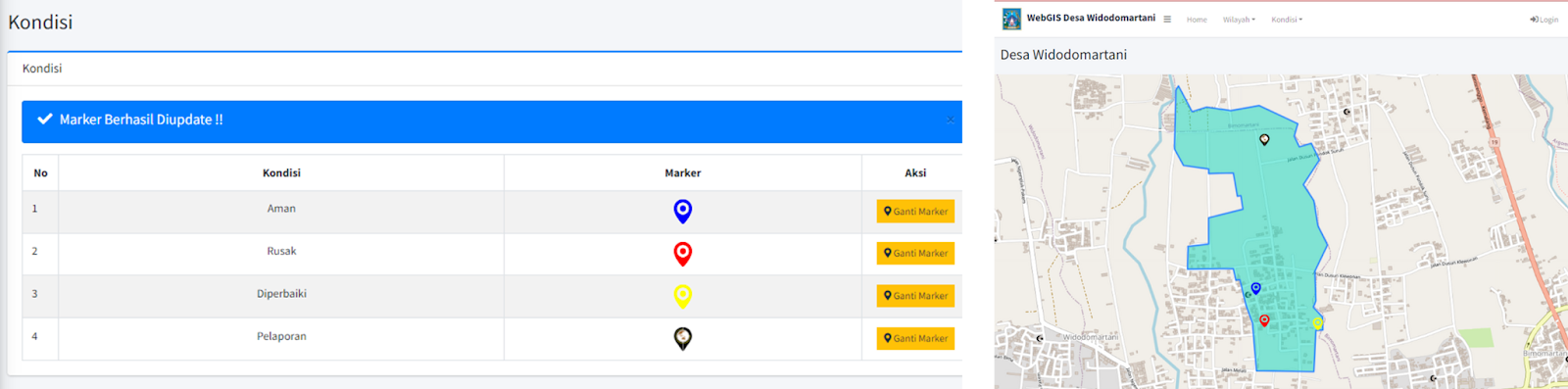Click the yellow Diperbaiki marker icon in table
The height and width of the screenshot is (389, 1568).
click(x=683, y=296)
